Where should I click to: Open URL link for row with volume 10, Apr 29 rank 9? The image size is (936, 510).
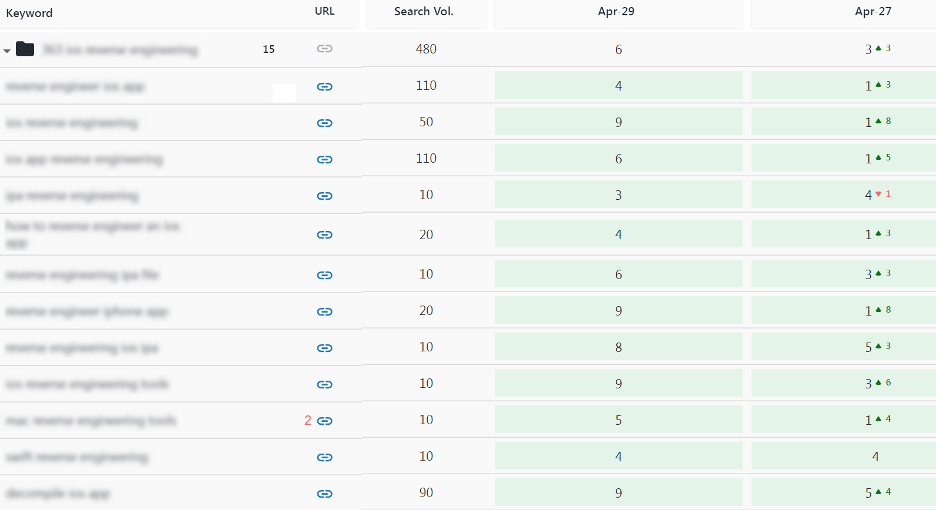coord(324,385)
